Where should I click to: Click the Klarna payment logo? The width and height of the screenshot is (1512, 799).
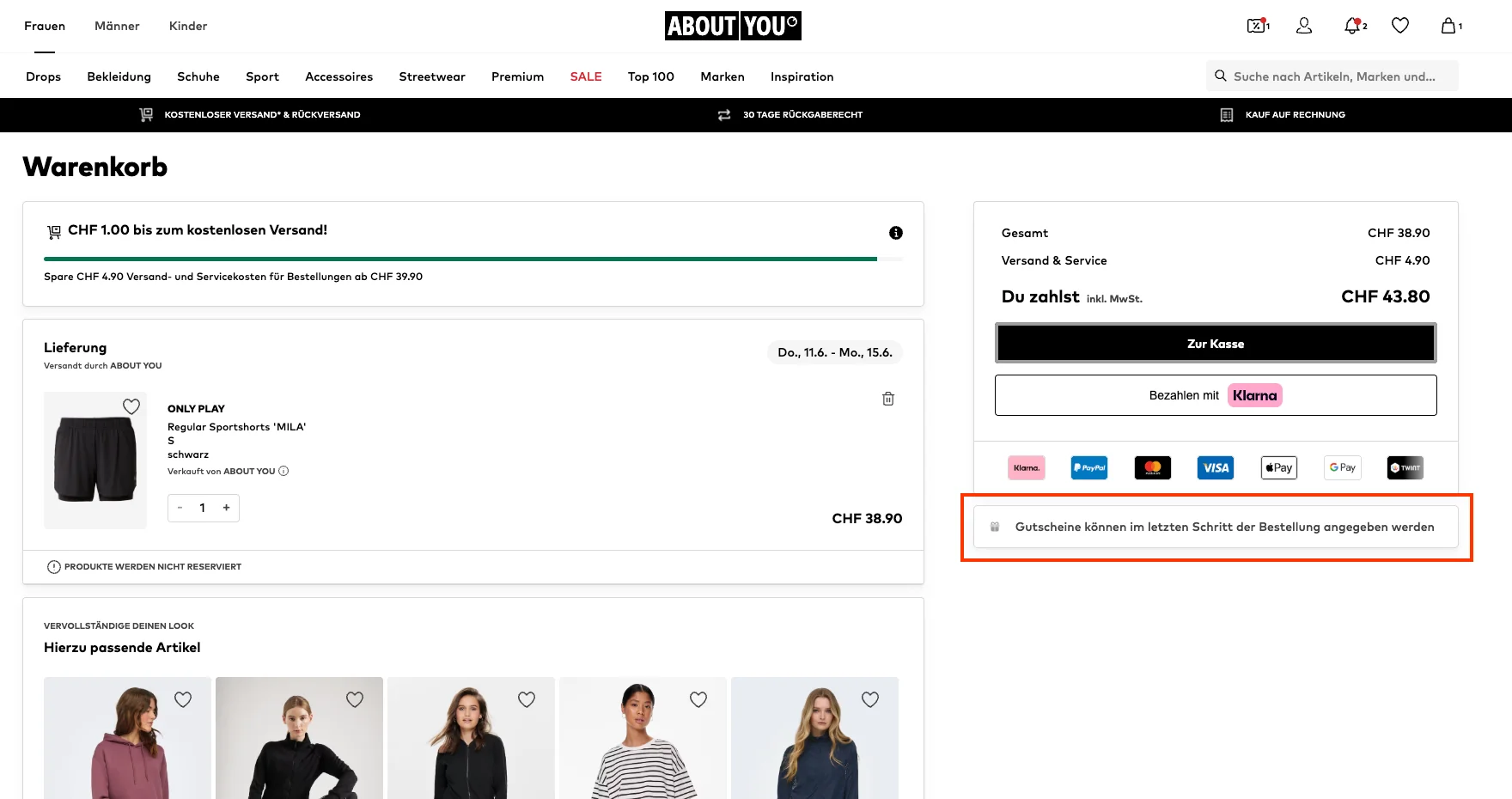pos(1027,468)
